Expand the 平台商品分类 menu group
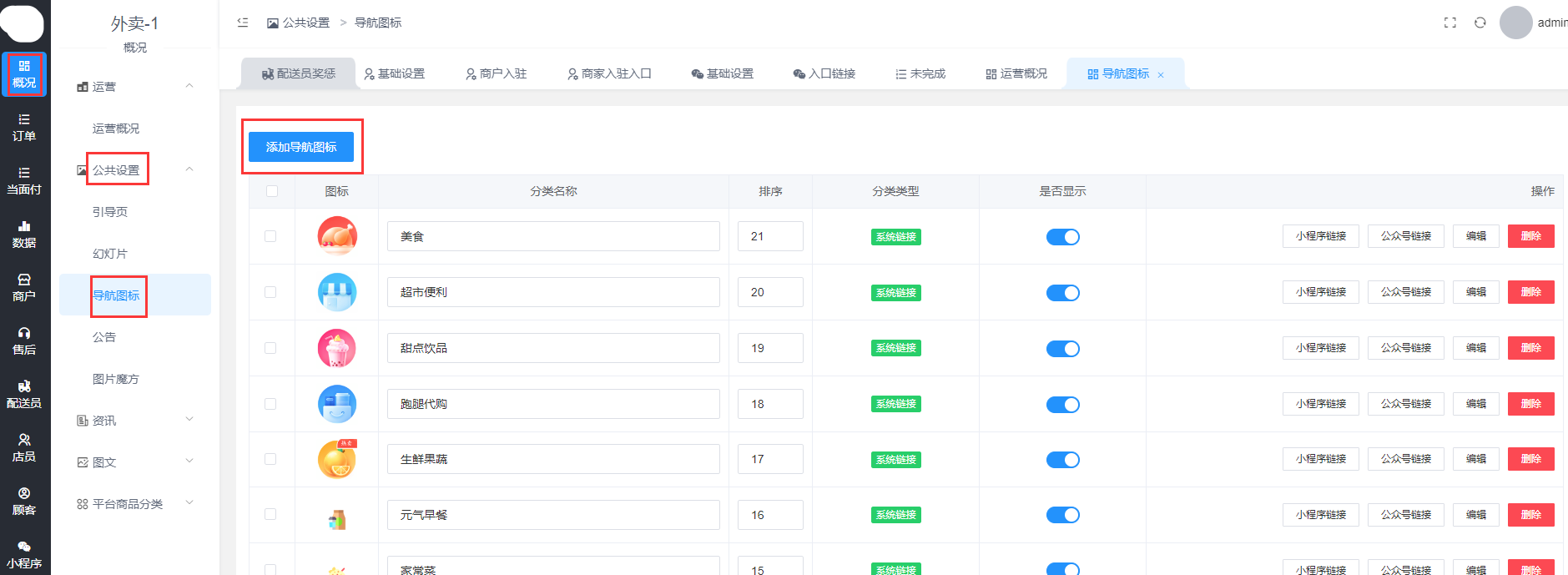This screenshot has width=1568, height=575. pyautogui.click(x=135, y=503)
